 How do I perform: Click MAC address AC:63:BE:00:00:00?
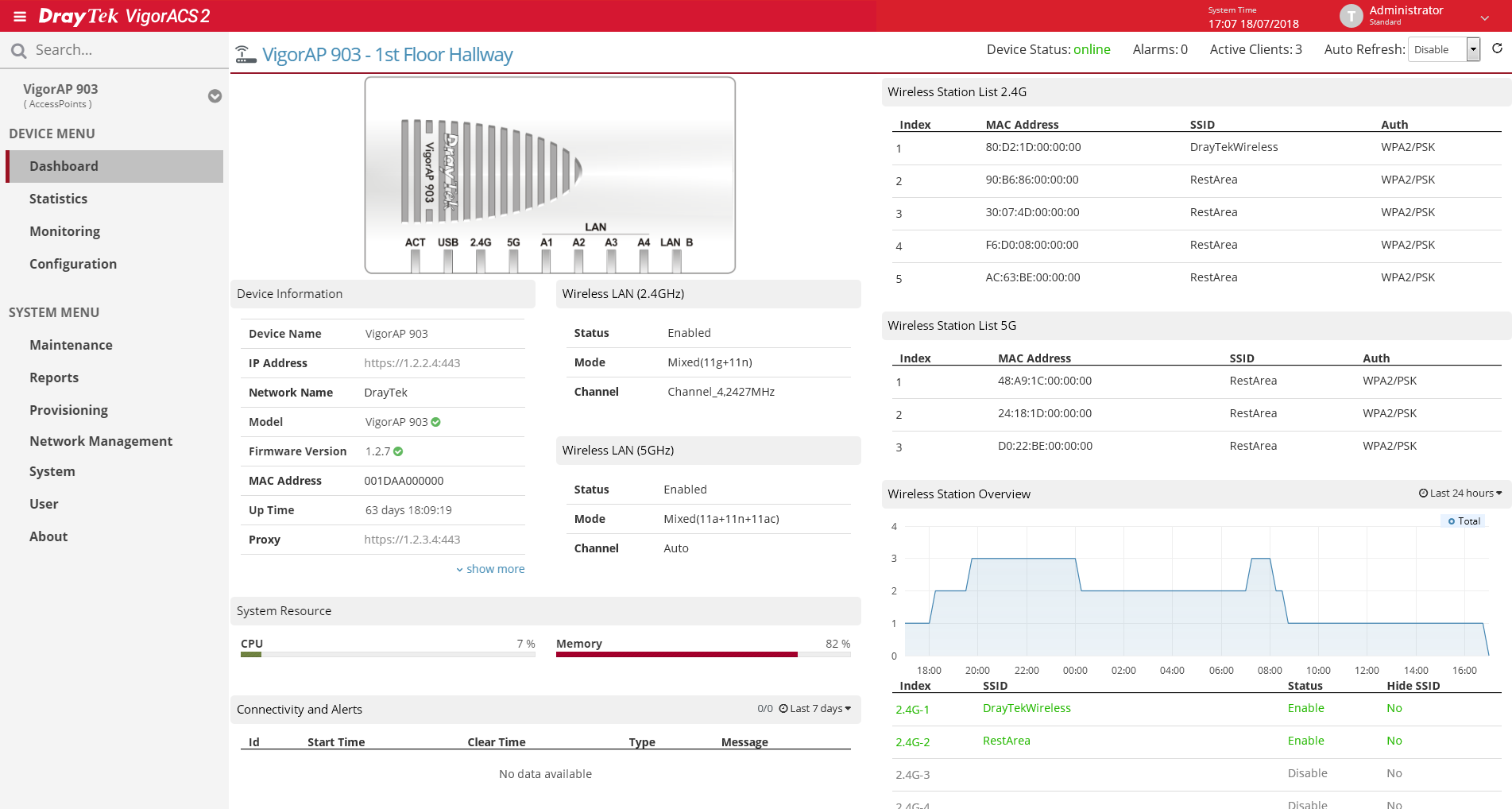click(1033, 277)
